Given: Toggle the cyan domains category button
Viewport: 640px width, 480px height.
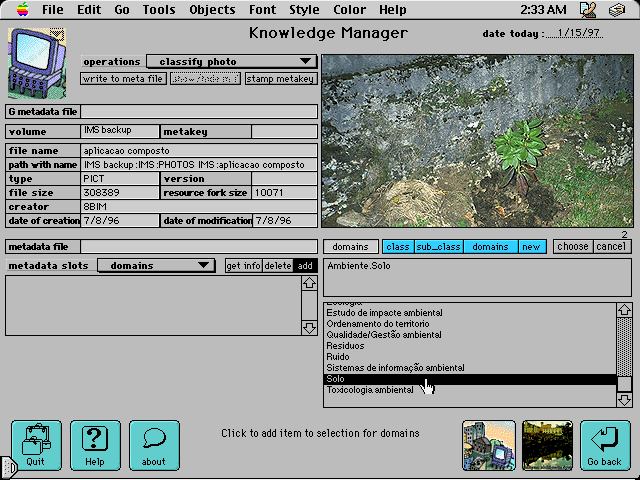Looking at the screenshot, I should click(x=490, y=247).
